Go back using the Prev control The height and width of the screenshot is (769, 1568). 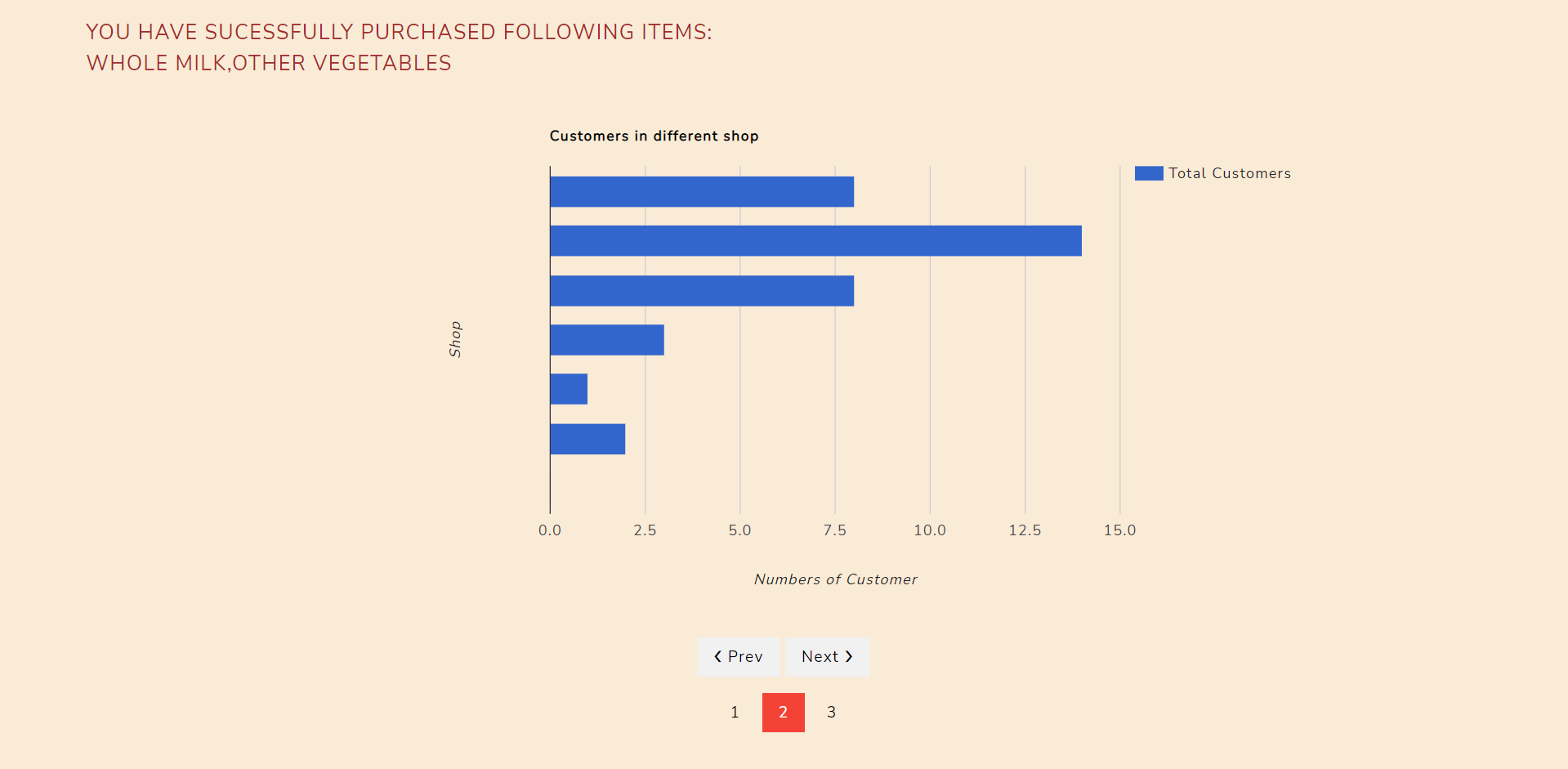[x=738, y=656]
